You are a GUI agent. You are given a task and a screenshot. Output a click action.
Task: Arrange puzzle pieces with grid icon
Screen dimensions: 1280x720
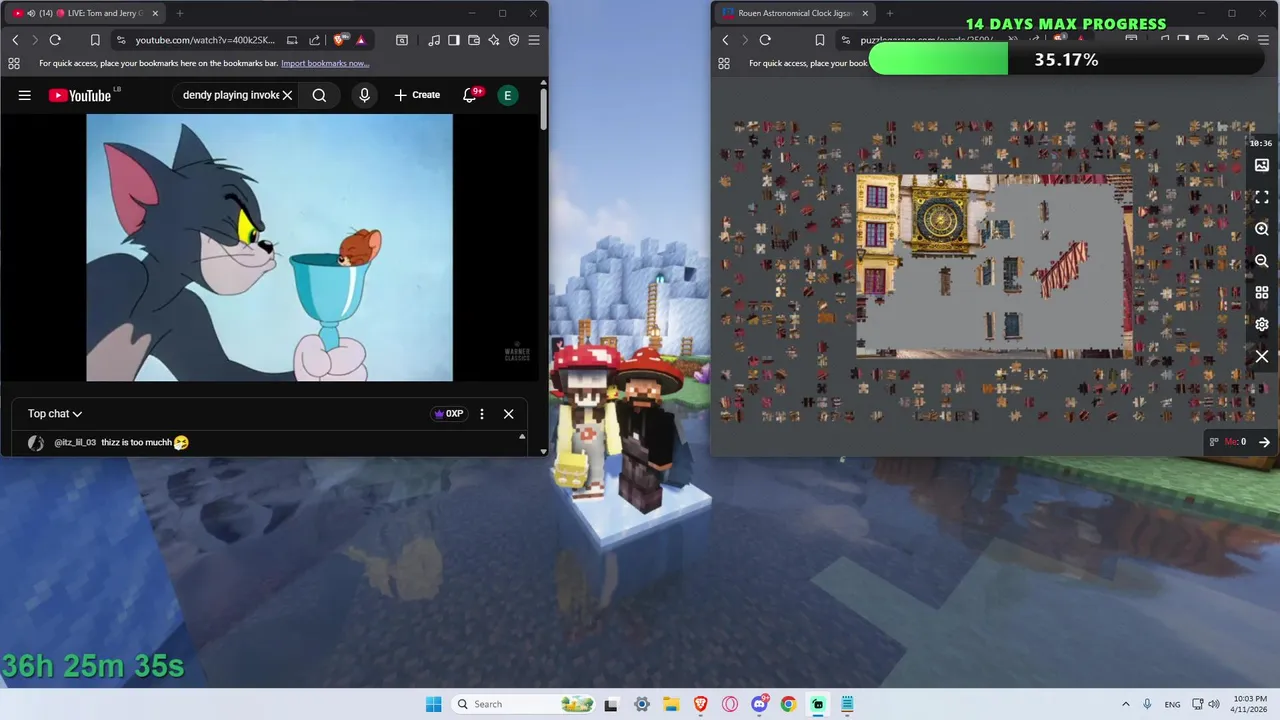(1262, 293)
